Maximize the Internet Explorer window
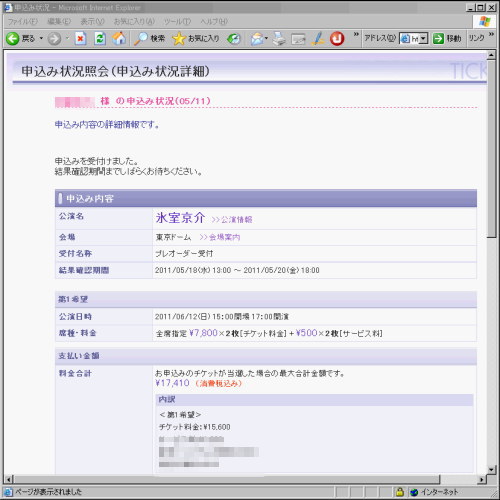Viewport: 500px width, 500px height. pos(480,8)
